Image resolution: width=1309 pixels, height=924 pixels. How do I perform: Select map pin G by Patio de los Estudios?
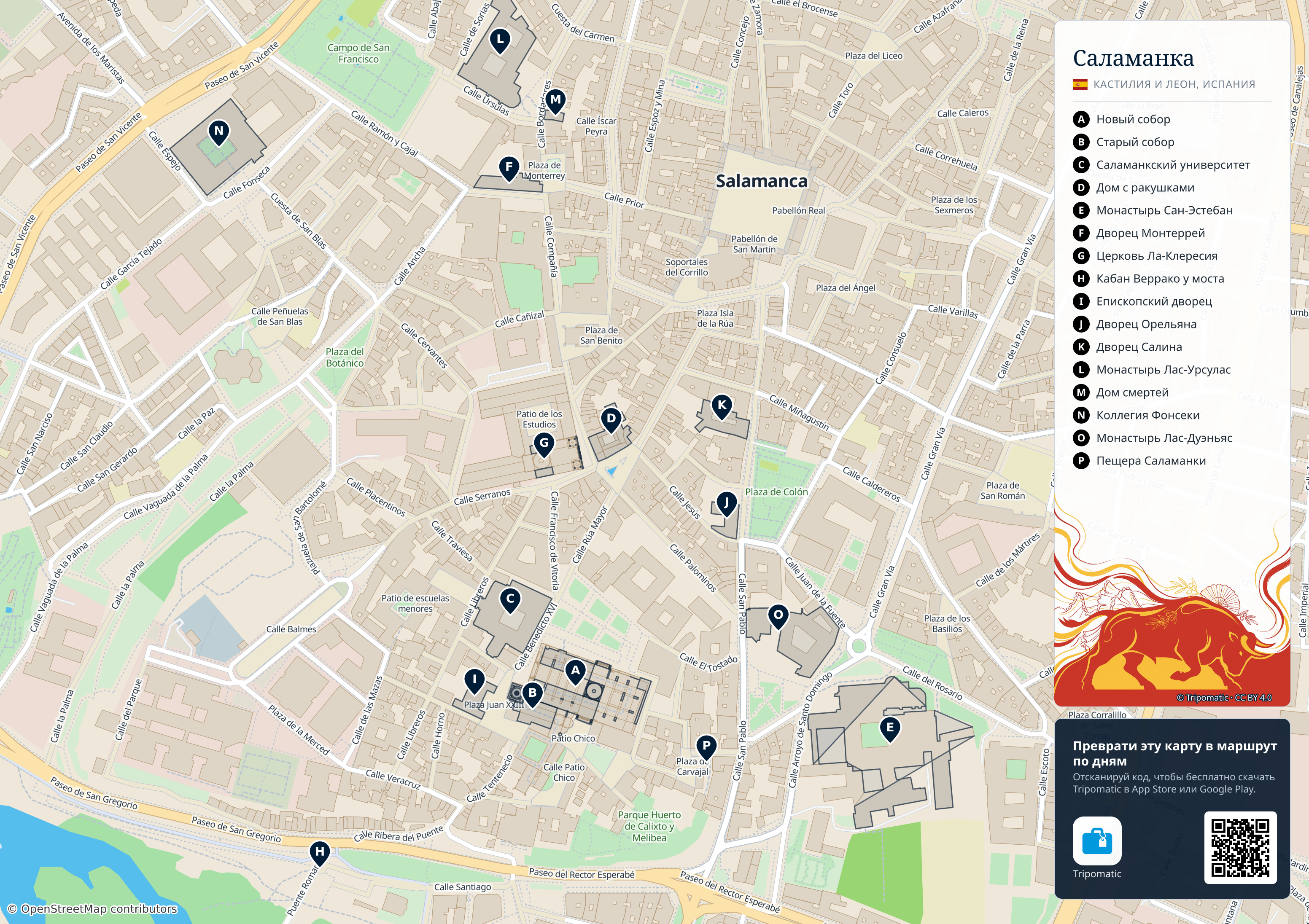pyautogui.click(x=544, y=445)
